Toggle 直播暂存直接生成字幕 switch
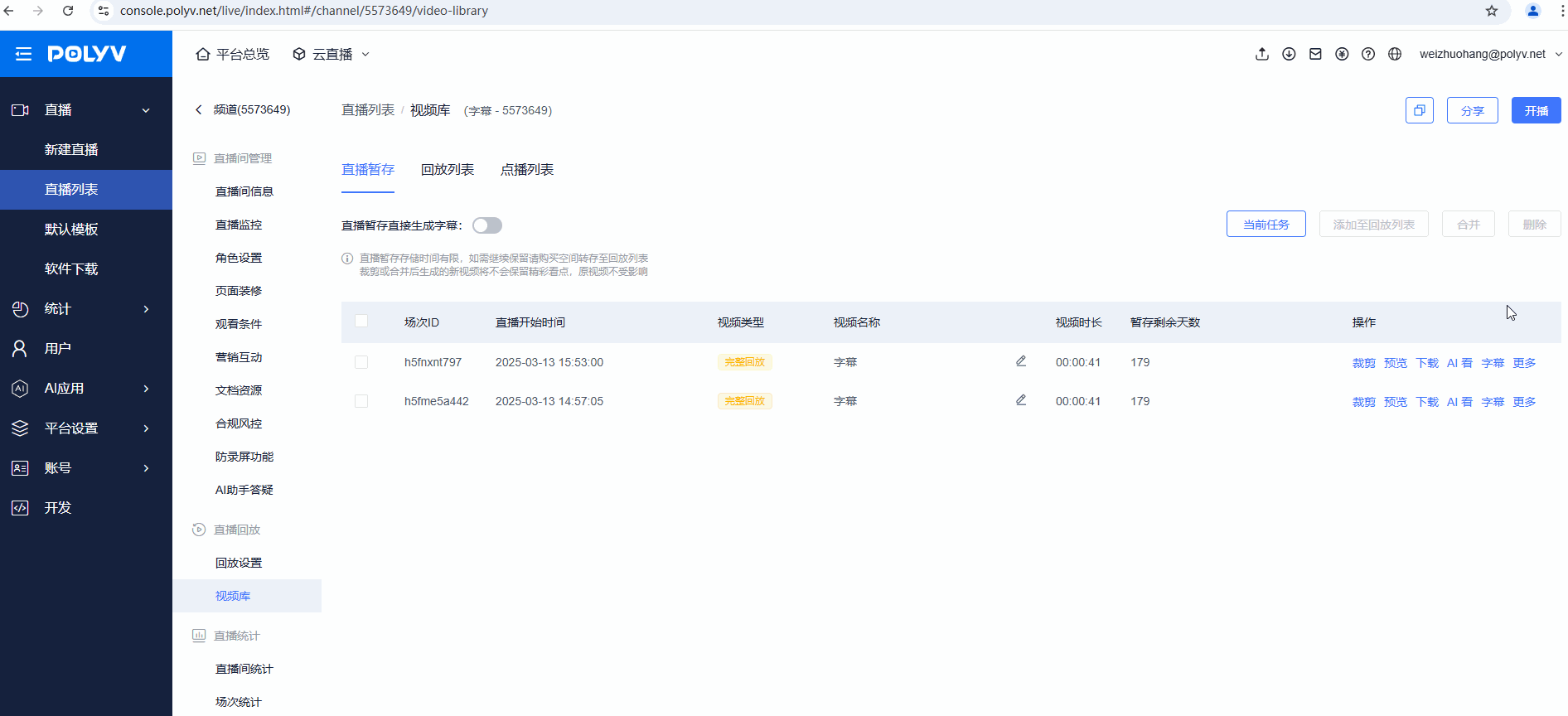 pyautogui.click(x=487, y=225)
